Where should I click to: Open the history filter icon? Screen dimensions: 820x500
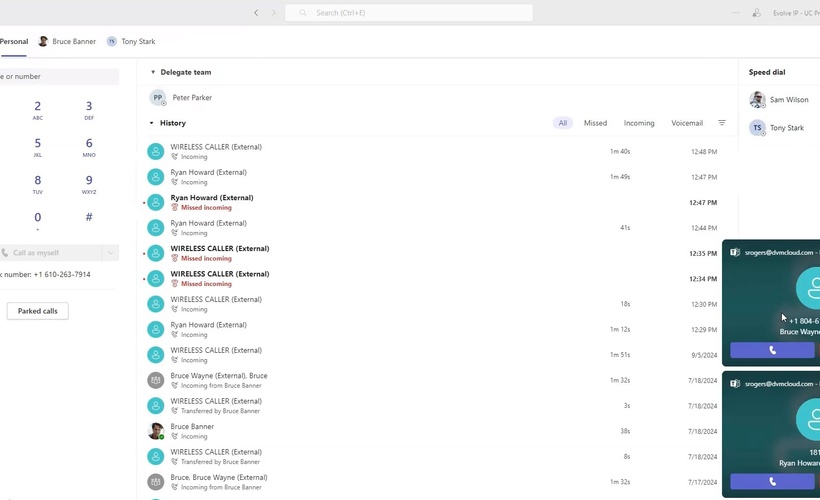[722, 123]
